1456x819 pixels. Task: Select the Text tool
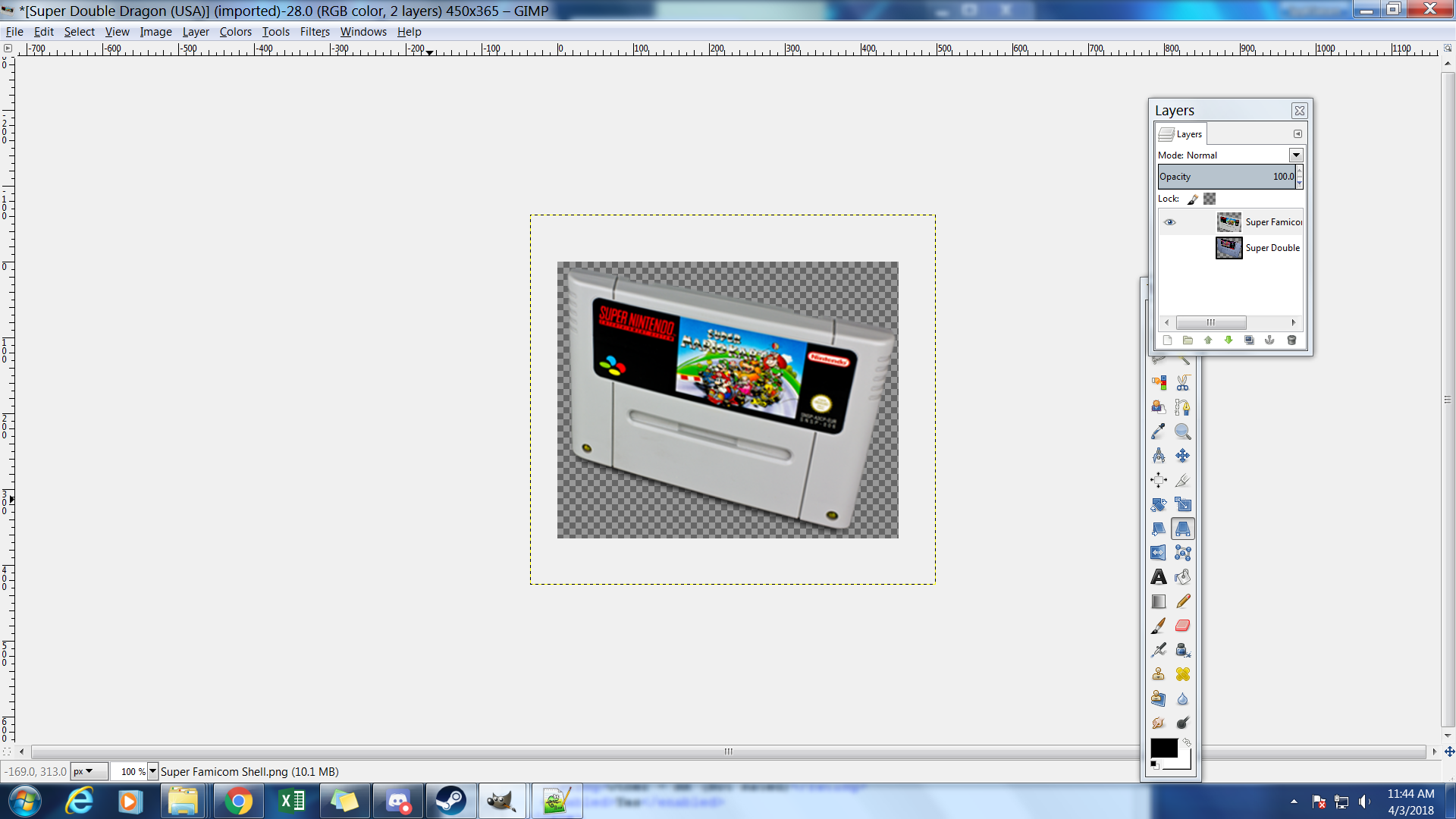[1158, 576]
